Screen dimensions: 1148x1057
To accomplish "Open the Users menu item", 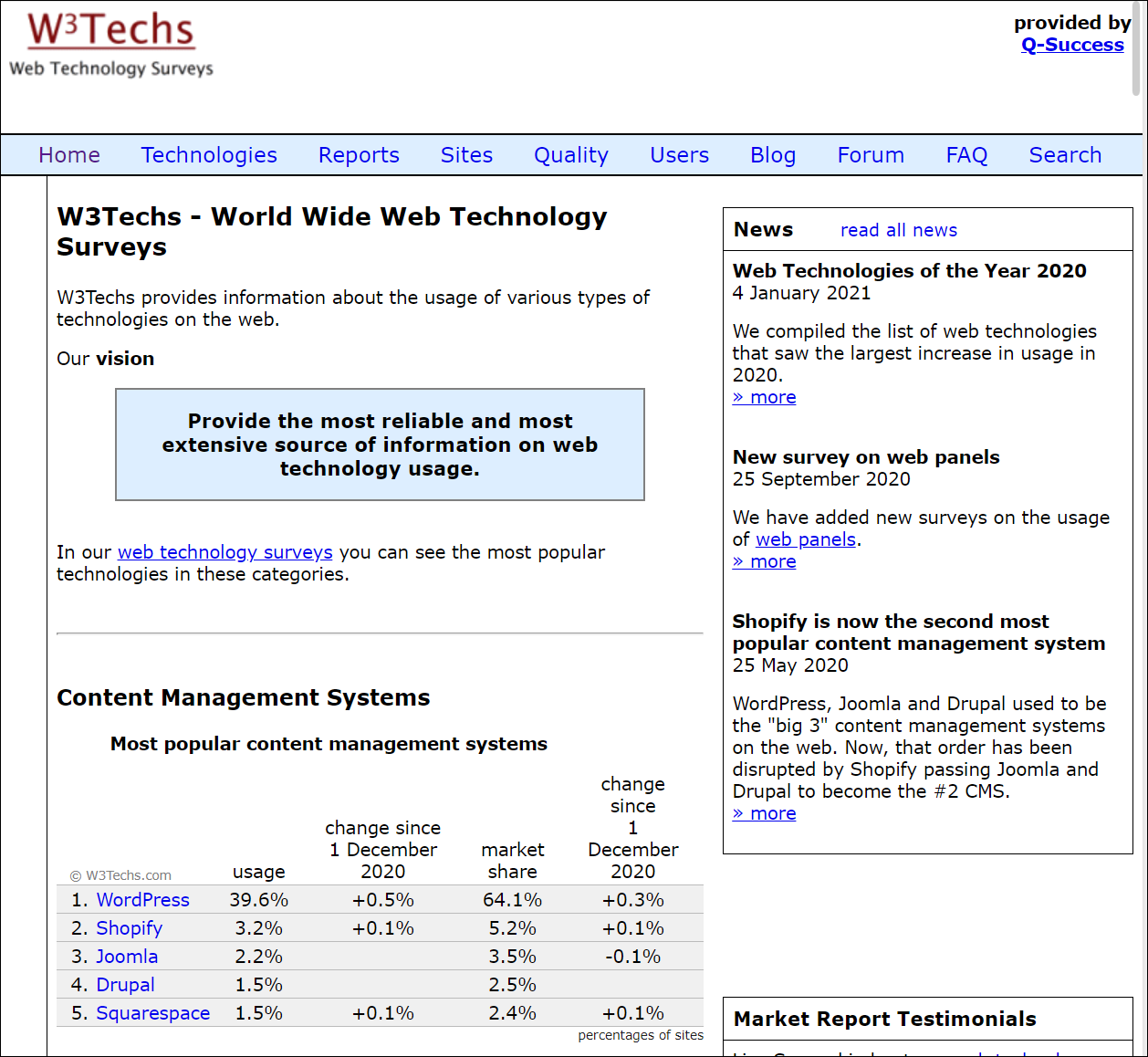I will click(679, 155).
